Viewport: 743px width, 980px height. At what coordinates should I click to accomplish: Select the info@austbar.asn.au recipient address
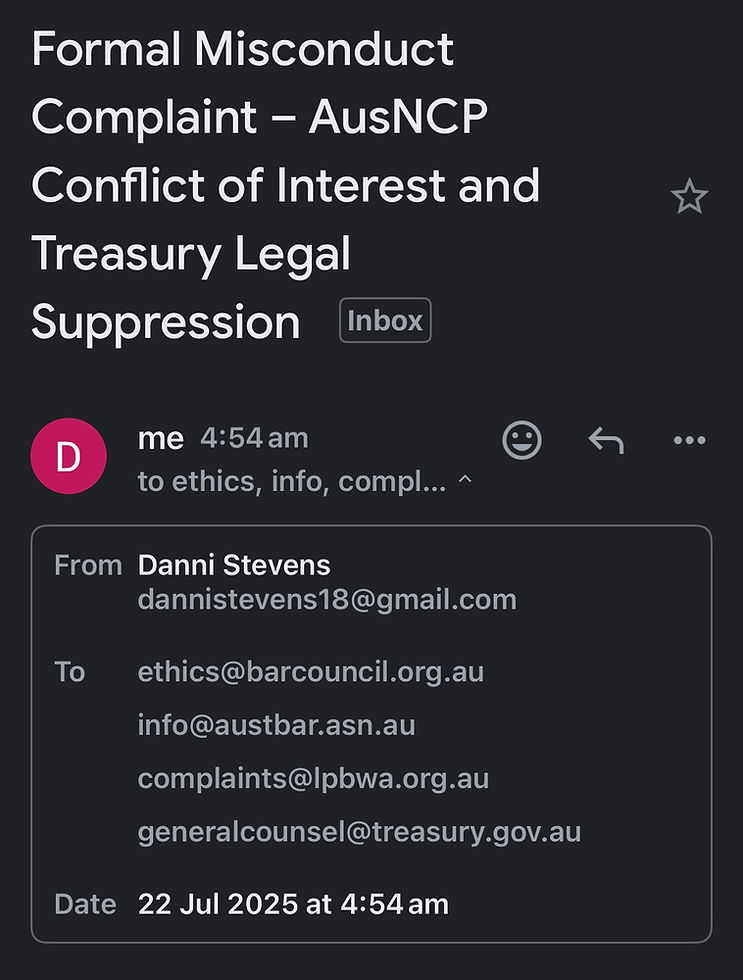coord(276,725)
